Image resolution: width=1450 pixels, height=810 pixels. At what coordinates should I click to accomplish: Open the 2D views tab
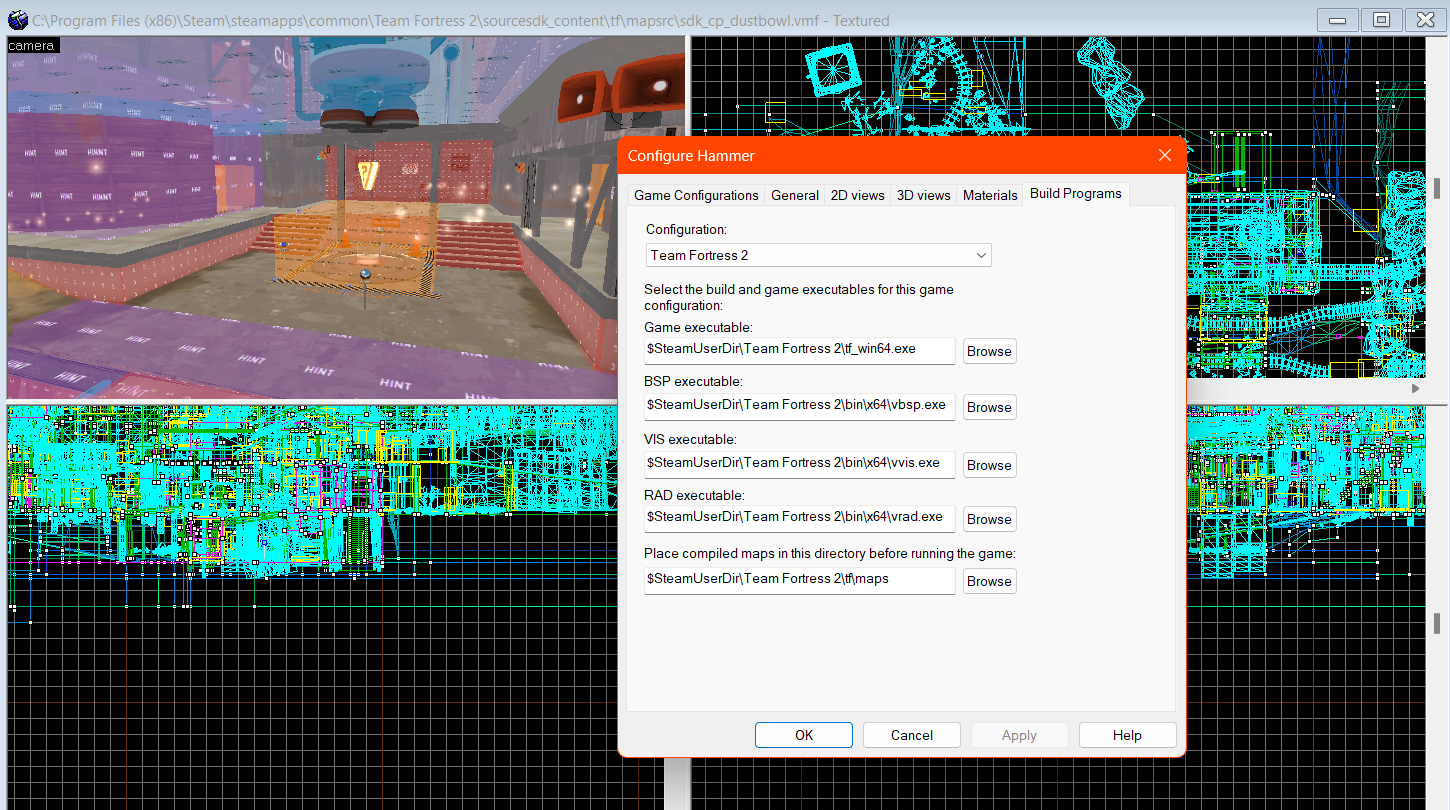tap(857, 195)
